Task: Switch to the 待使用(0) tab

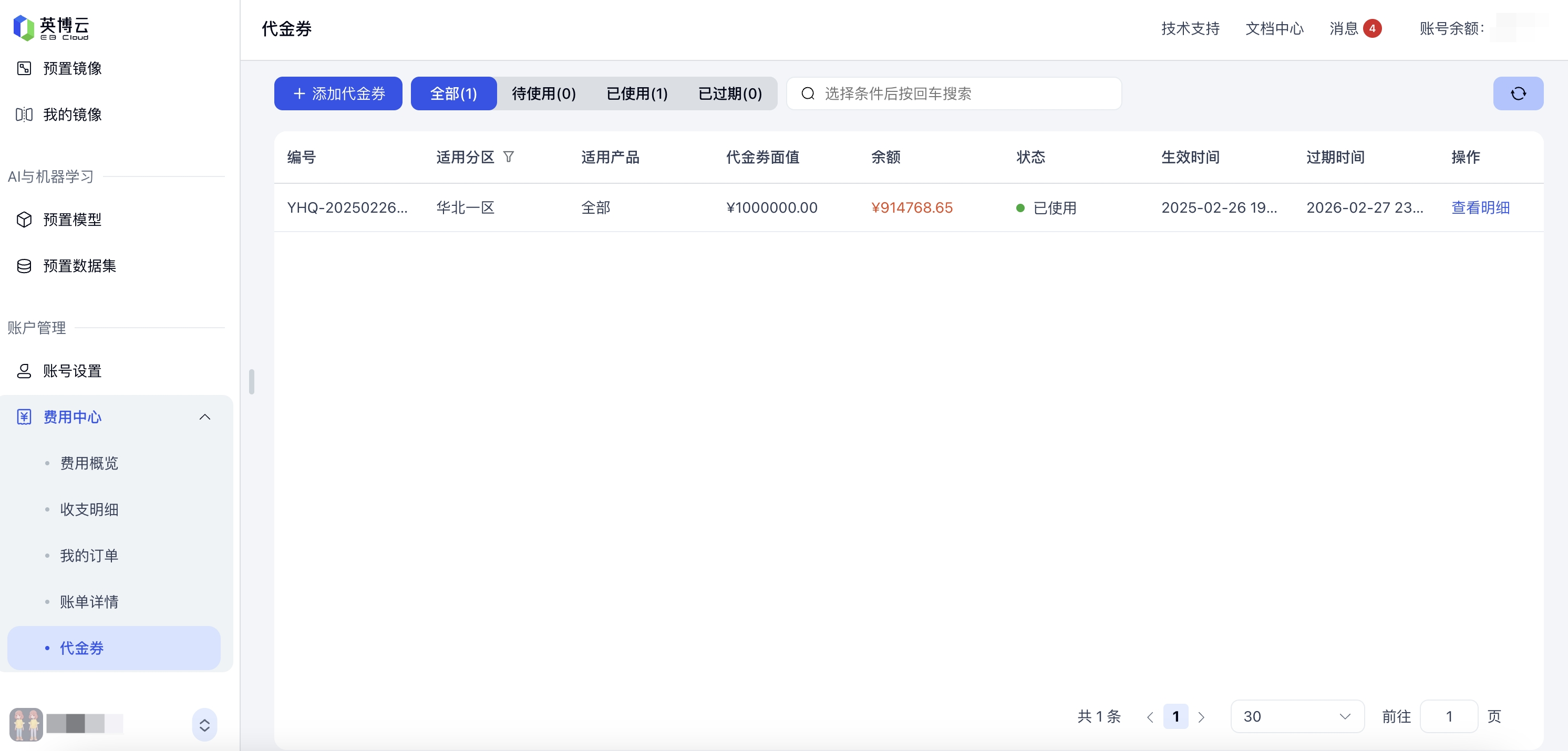Action: 543,93
